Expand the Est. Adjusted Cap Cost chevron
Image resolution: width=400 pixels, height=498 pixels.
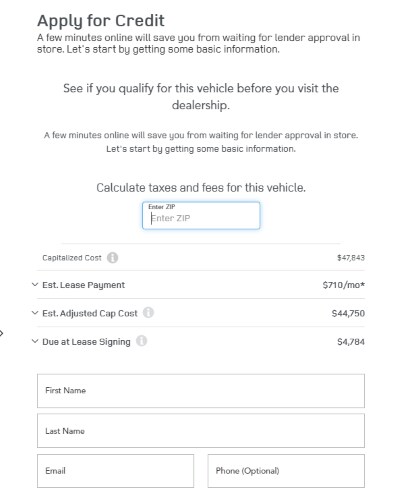point(35,313)
